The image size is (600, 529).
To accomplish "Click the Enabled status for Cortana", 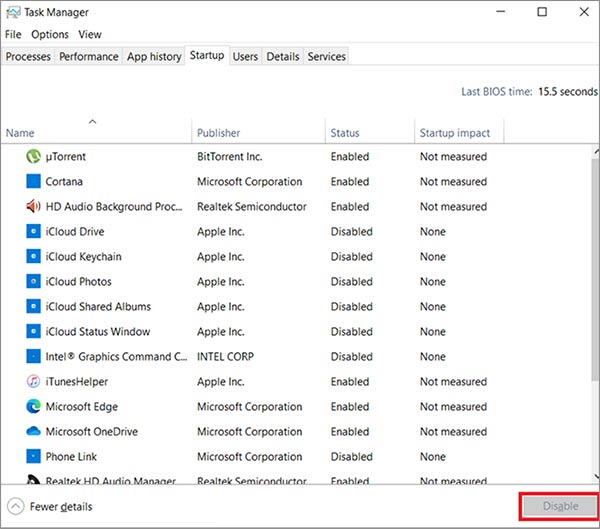I will pos(350,181).
